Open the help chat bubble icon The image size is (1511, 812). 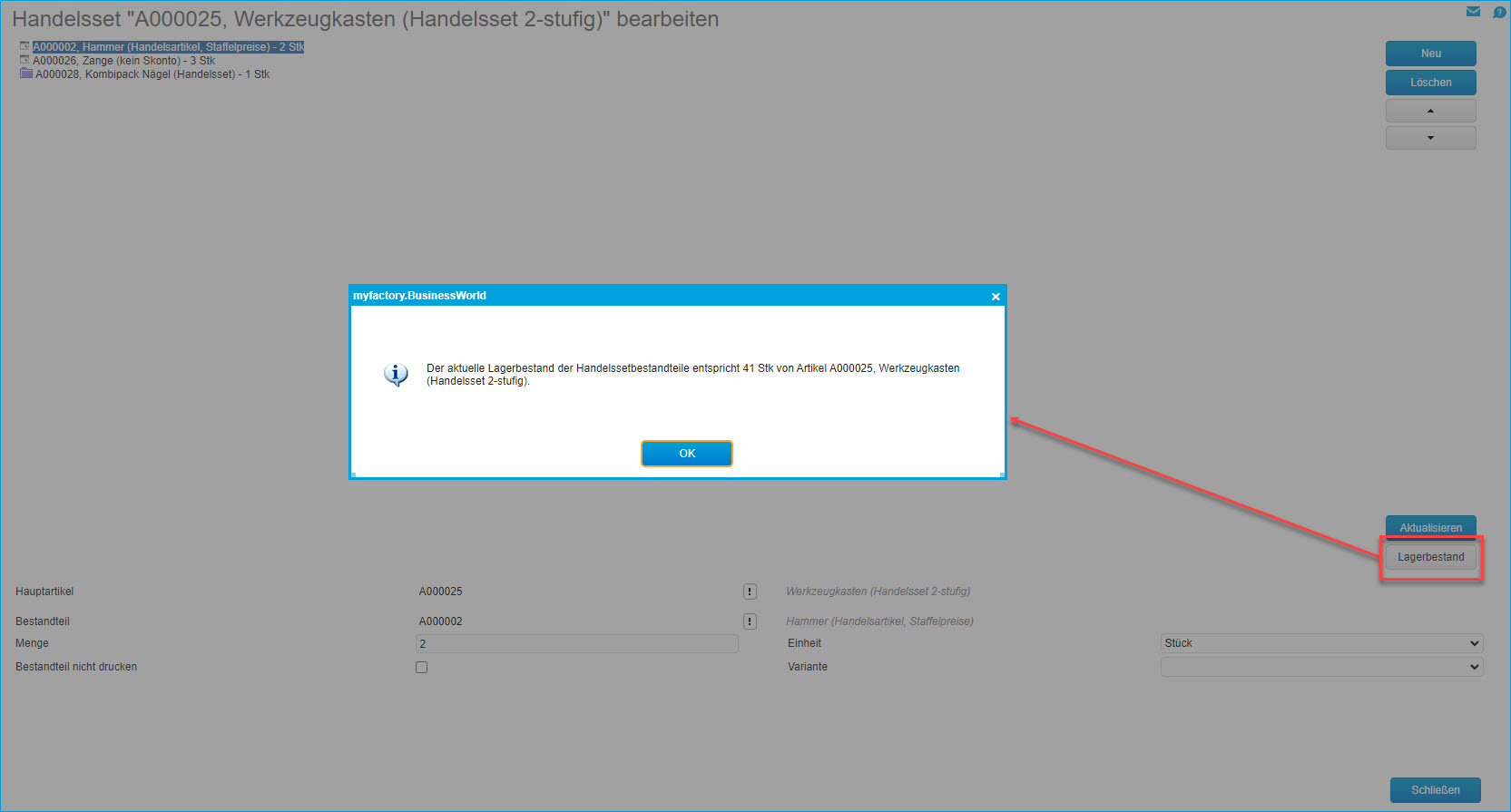[1499, 12]
